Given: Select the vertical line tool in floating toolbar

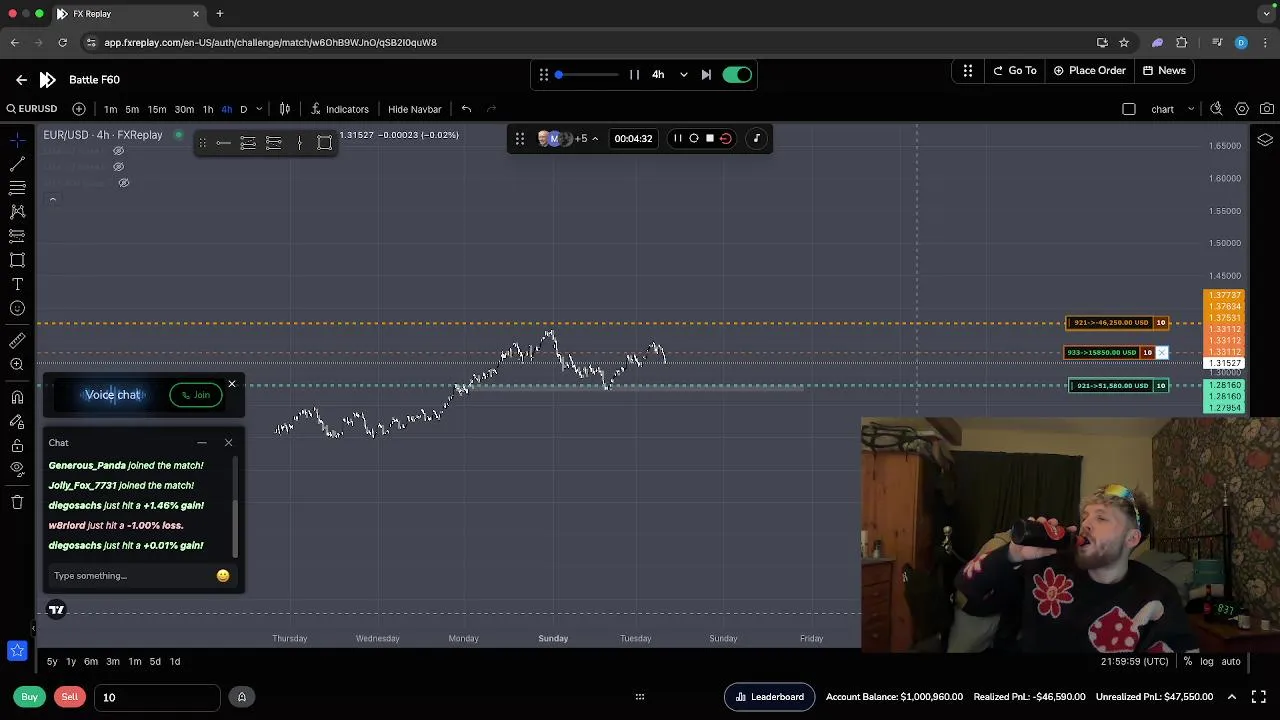Looking at the screenshot, I should (299, 143).
